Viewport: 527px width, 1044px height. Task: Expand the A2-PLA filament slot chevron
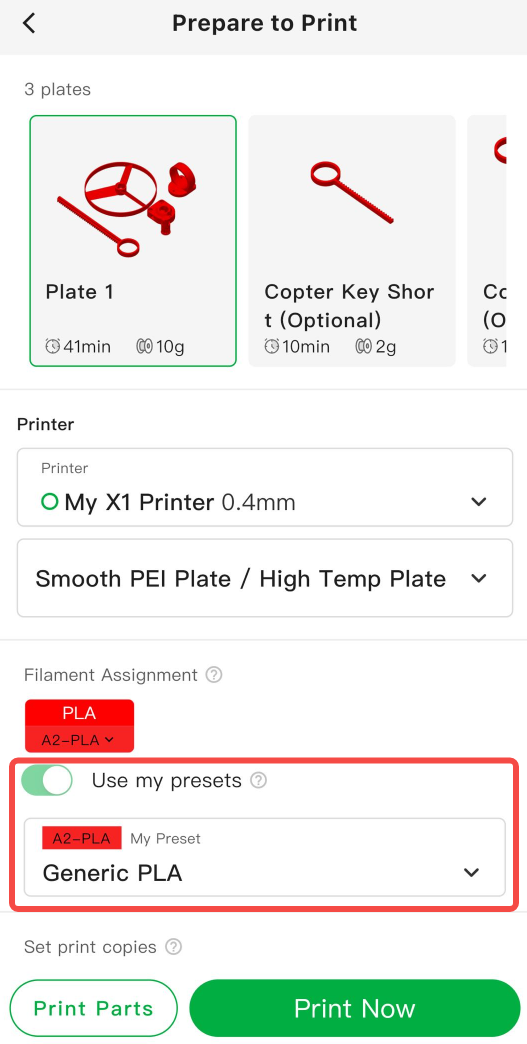click(109, 740)
